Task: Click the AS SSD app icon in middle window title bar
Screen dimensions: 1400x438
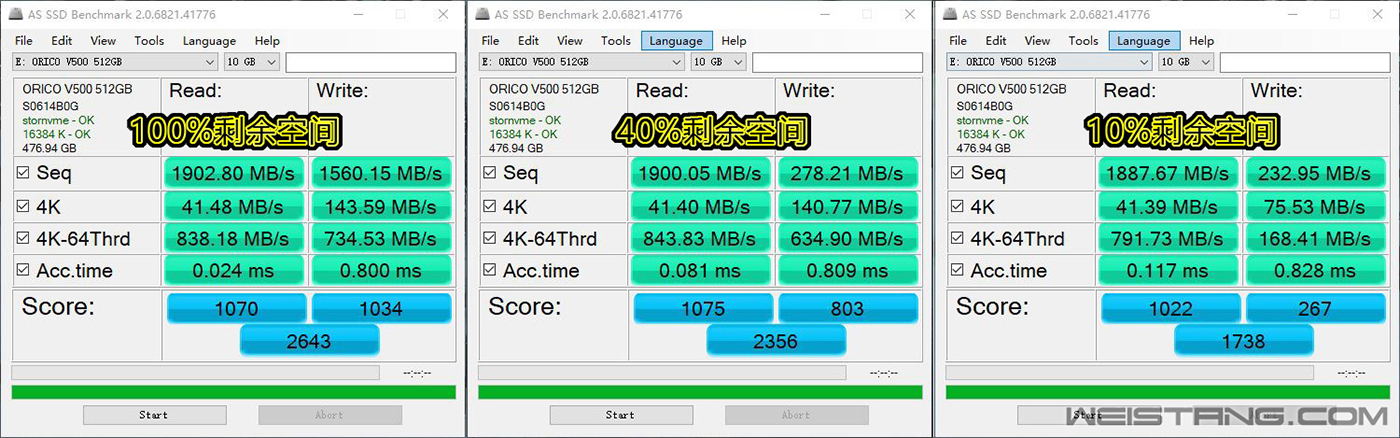Action: pyautogui.click(x=484, y=14)
